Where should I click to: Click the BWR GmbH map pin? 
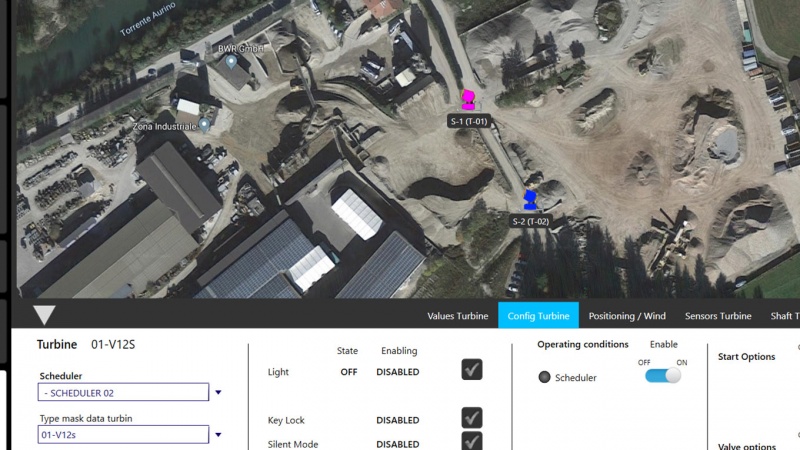click(232, 62)
